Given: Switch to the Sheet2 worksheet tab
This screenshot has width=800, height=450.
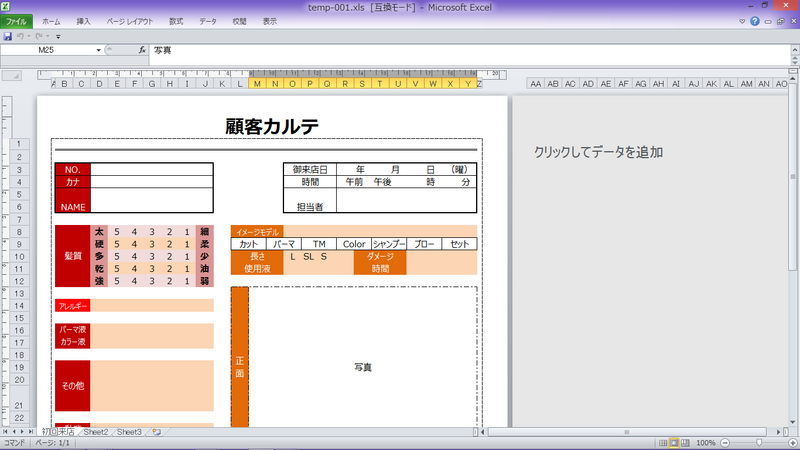Looking at the screenshot, I should coord(95,432).
